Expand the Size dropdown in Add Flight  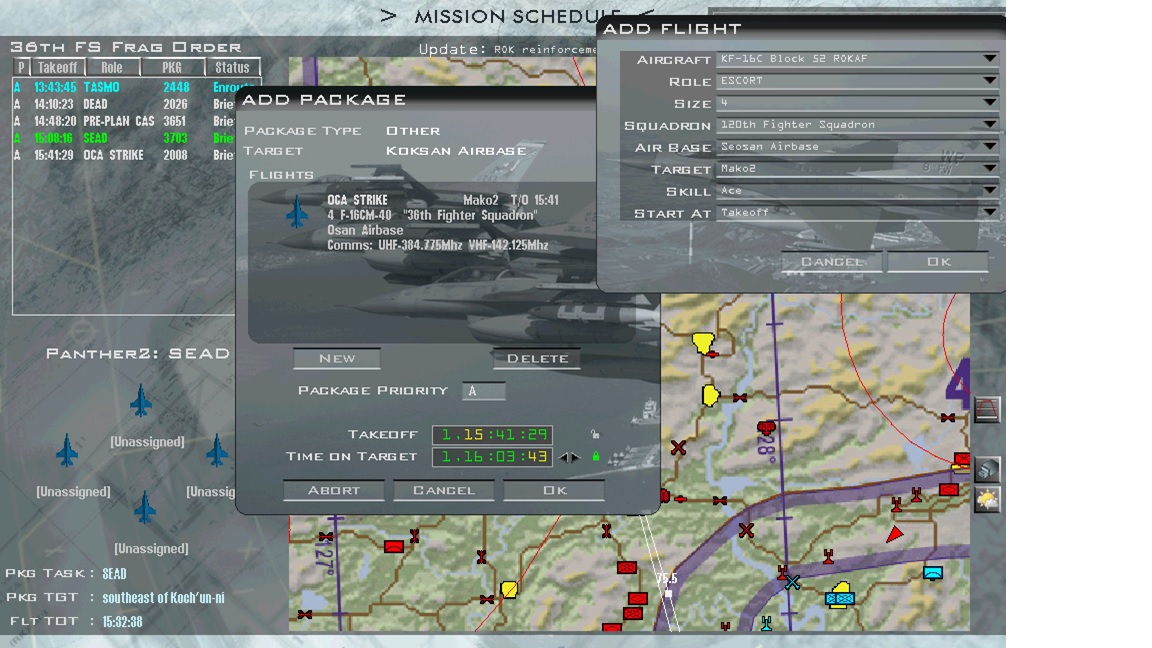point(857,103)
